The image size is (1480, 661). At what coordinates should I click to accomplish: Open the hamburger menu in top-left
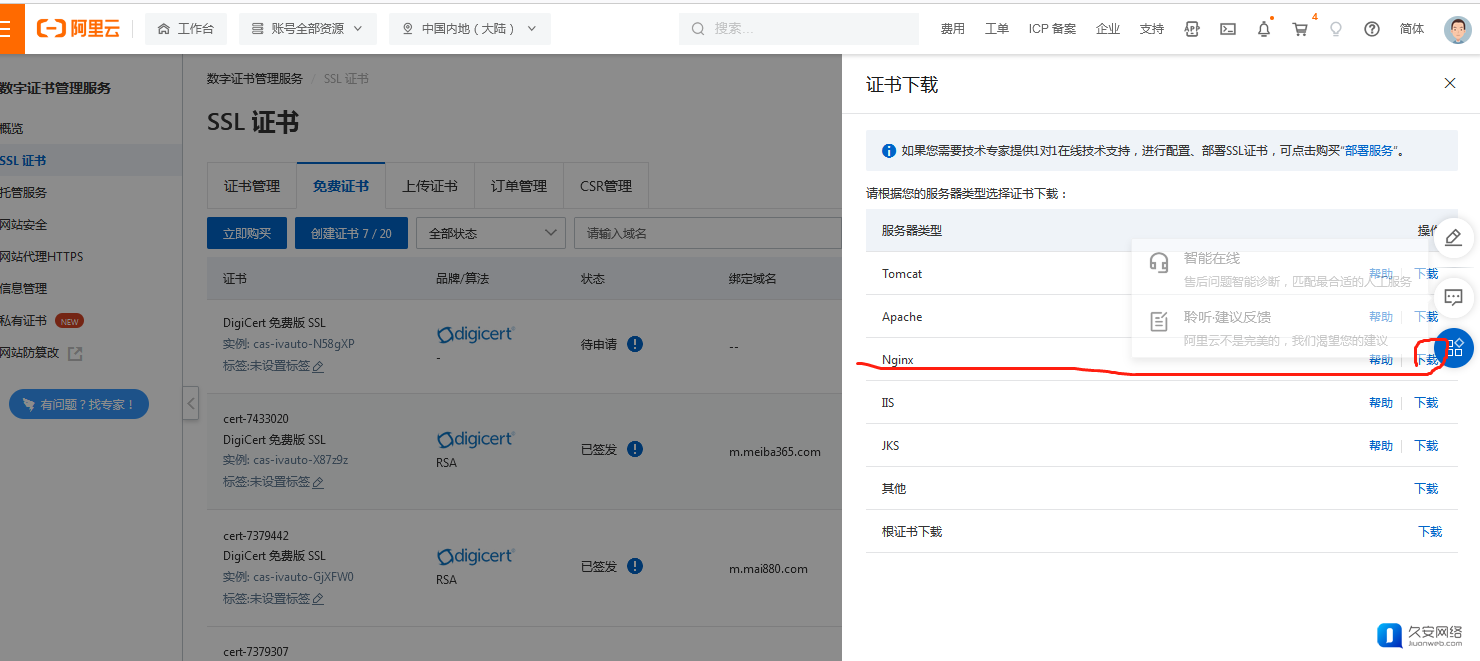6,28
